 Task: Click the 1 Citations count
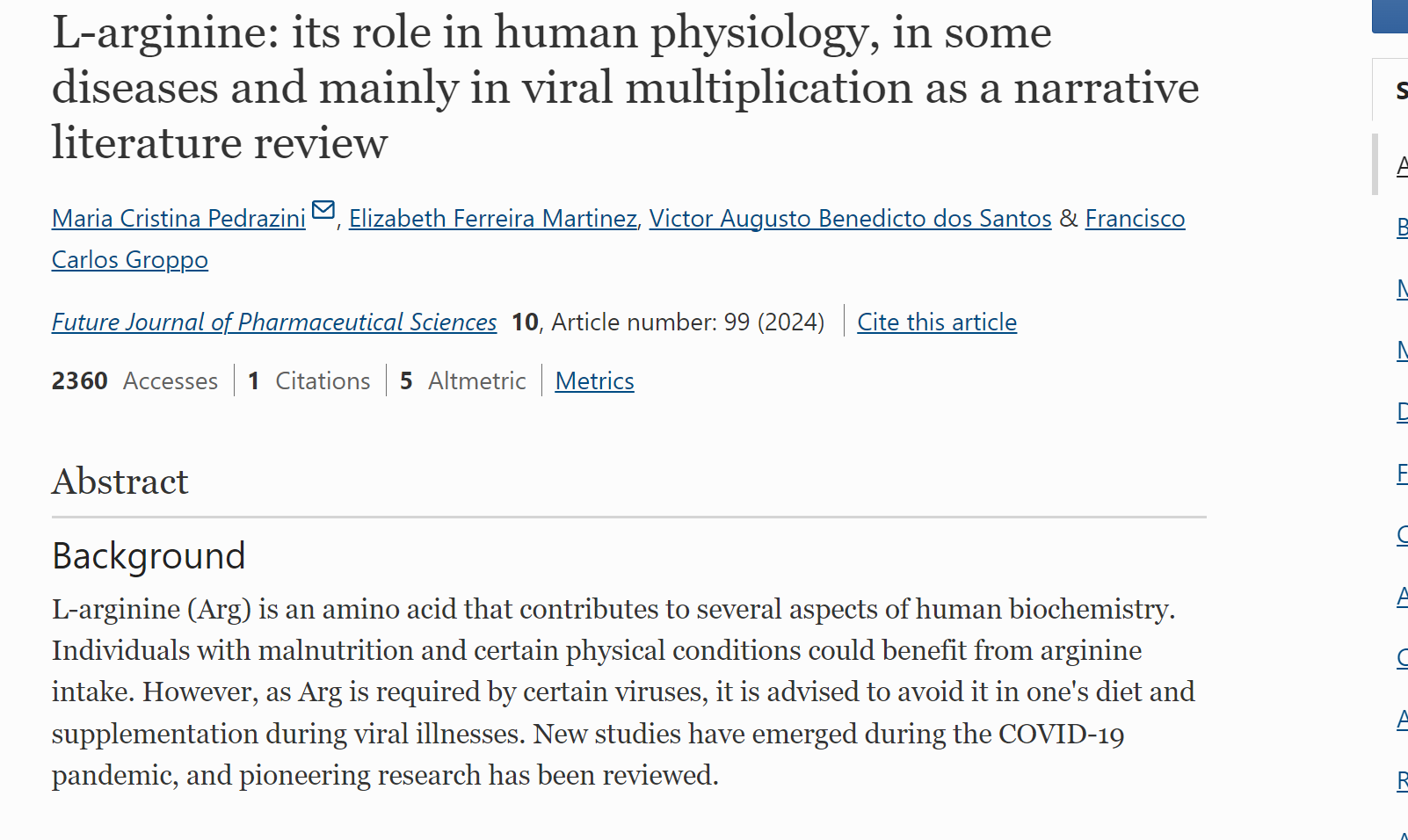point(309,381)
